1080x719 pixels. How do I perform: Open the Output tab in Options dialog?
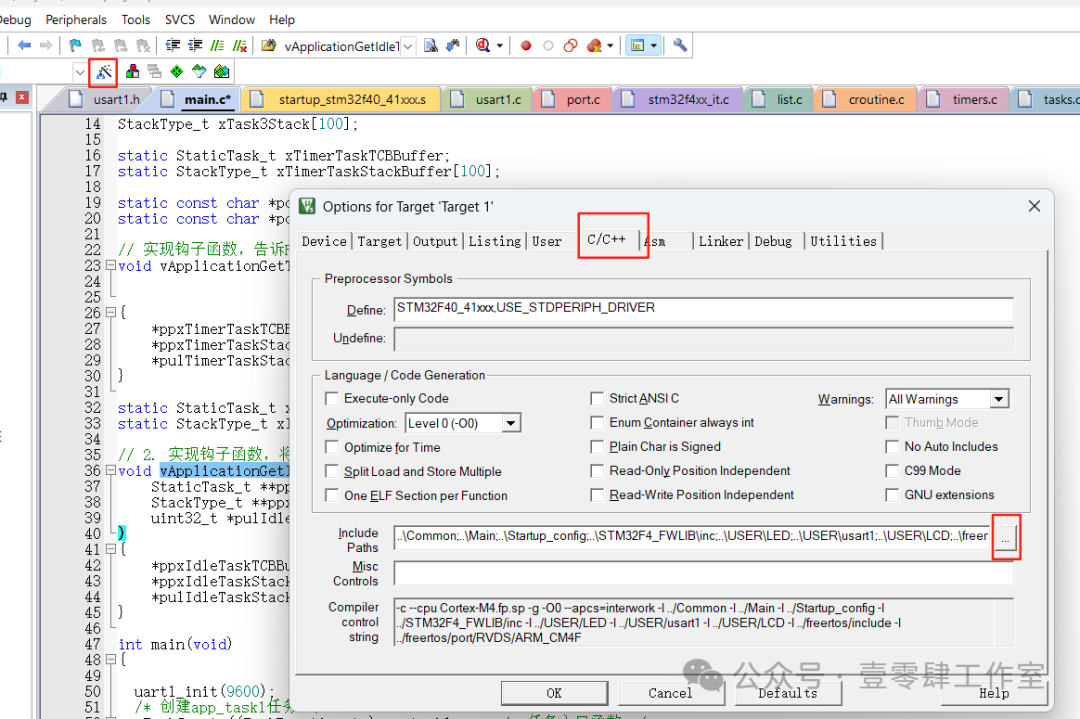tap(435, 241)
